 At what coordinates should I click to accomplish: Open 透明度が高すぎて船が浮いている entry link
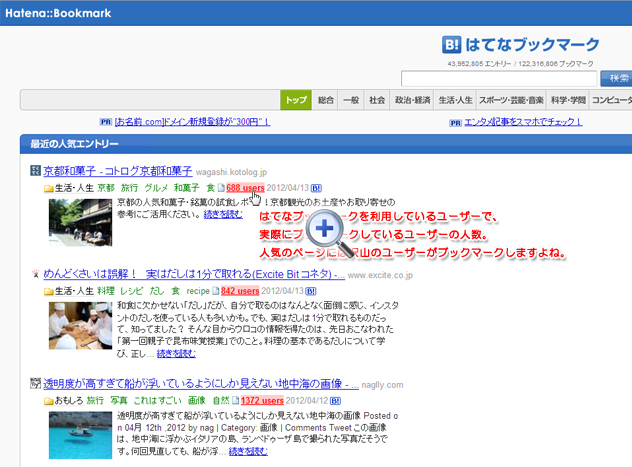pyautogui.click(x=201, y=384)
